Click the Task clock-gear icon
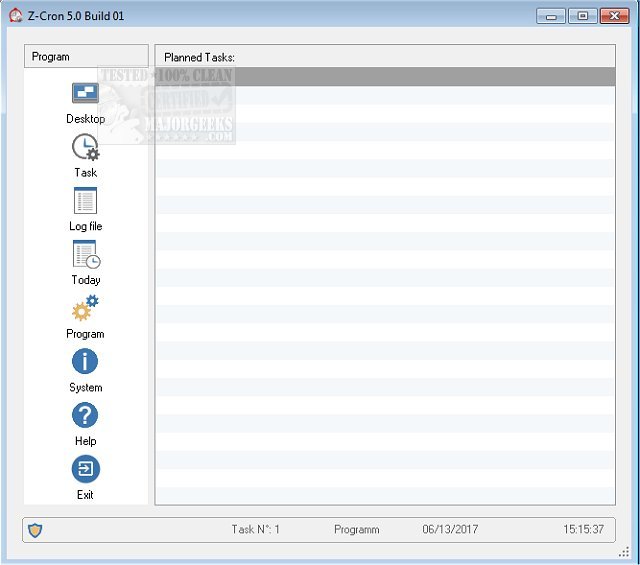This screenshot has width=640, height=565. coord(86,147)
